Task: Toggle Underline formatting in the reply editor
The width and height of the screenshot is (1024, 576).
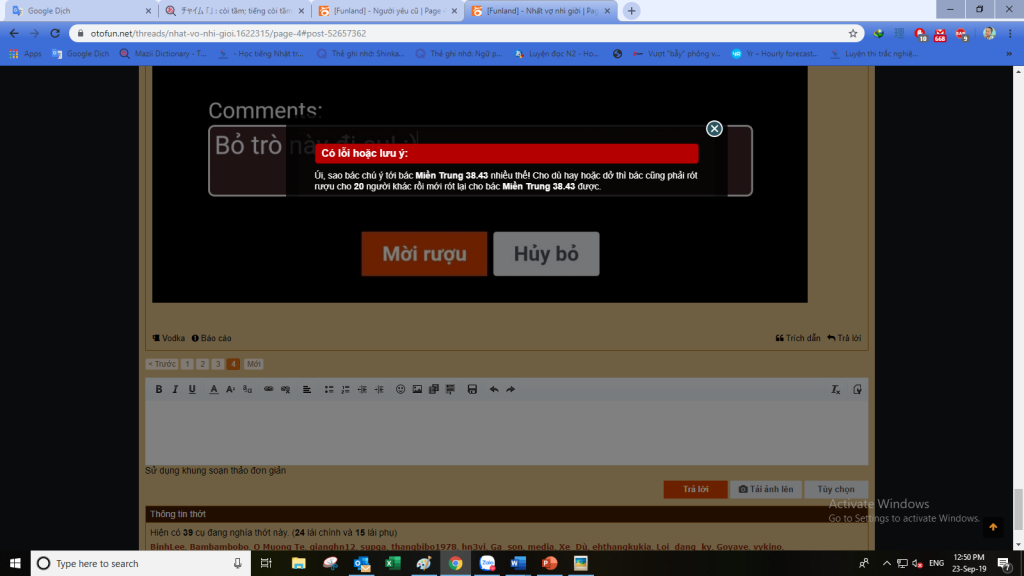Action: [x=192, y=389]
